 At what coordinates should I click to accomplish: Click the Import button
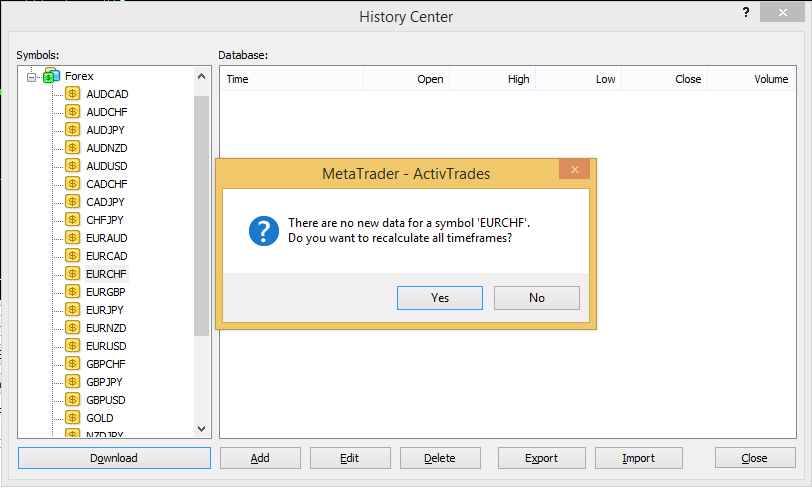pyautogui.click(x=639, y=458)
